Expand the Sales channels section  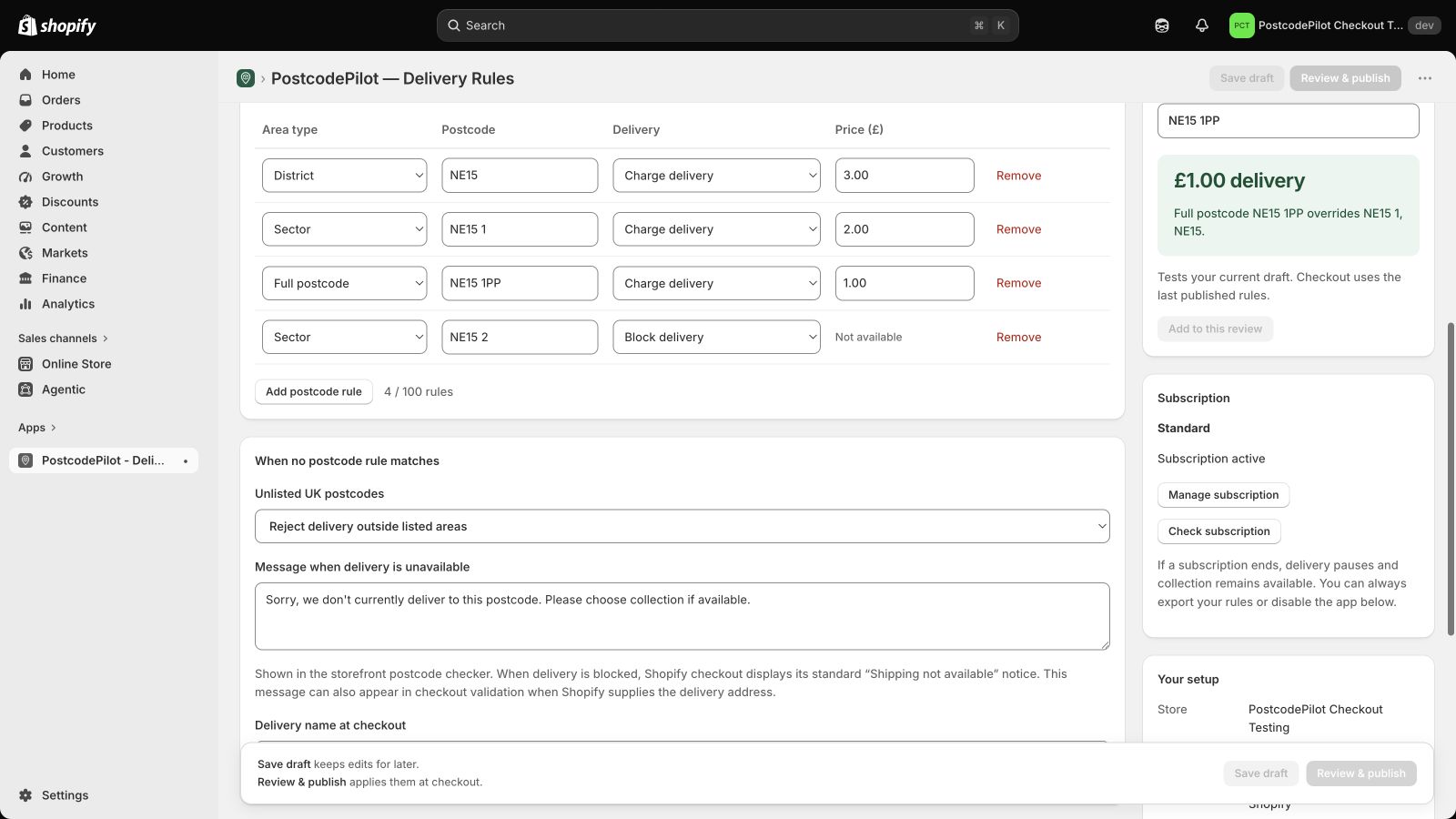pos(63,339)
